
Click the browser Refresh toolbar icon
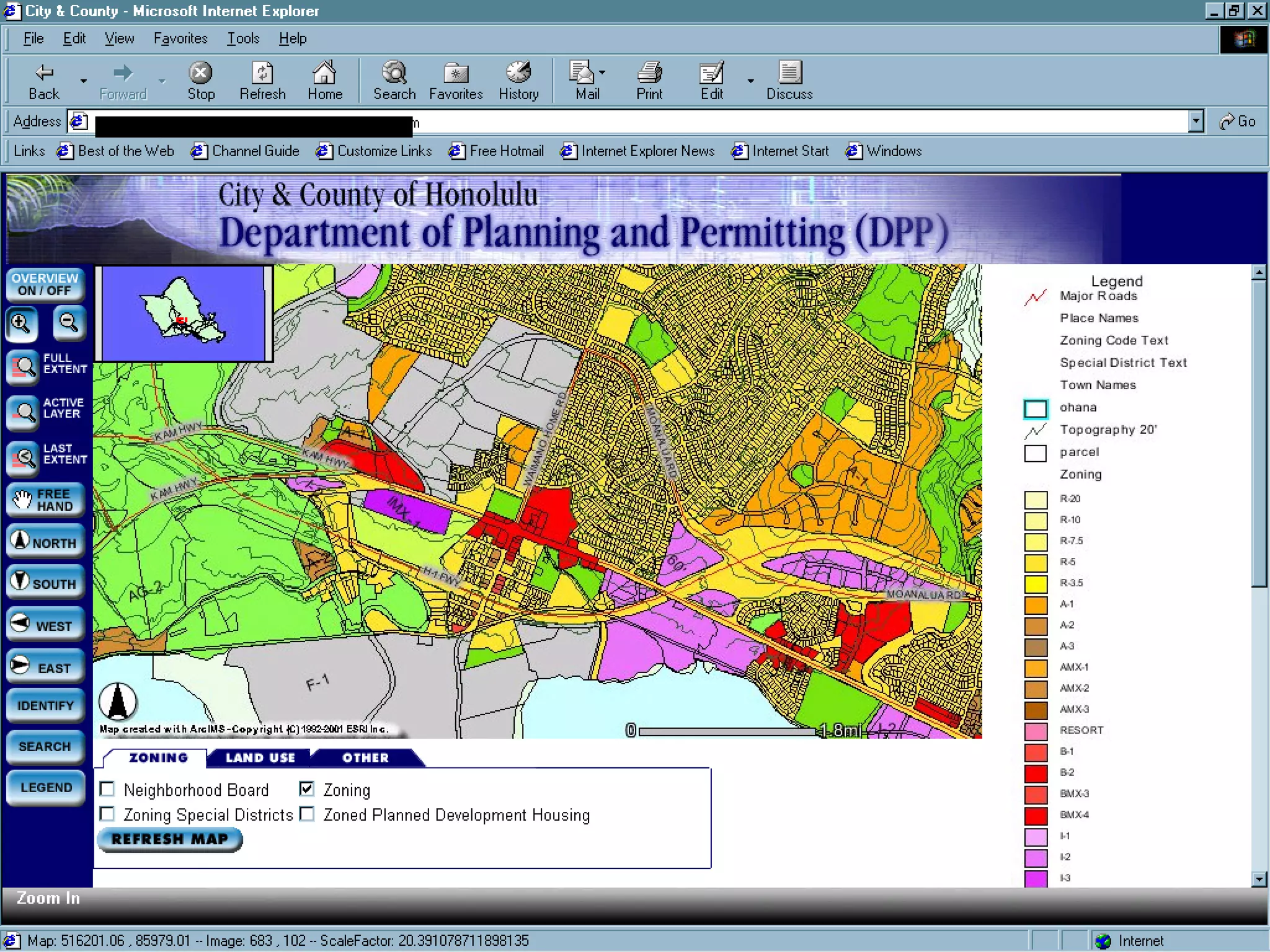[x=262, y=81]
